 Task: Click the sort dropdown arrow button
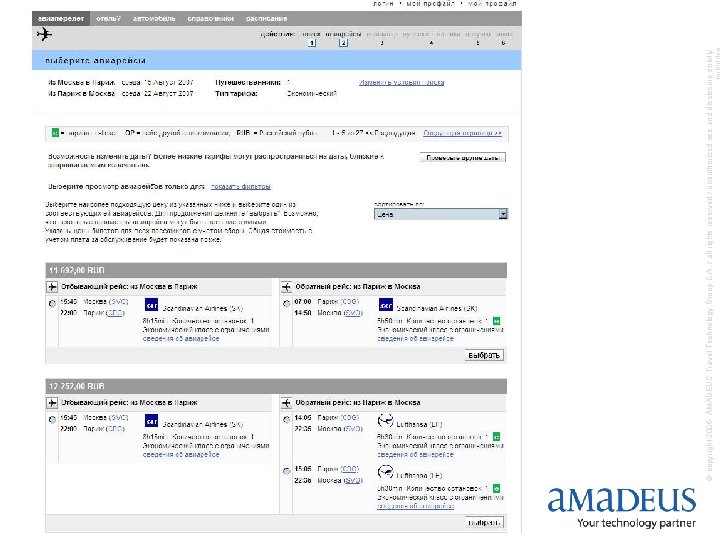coord(503,214)
